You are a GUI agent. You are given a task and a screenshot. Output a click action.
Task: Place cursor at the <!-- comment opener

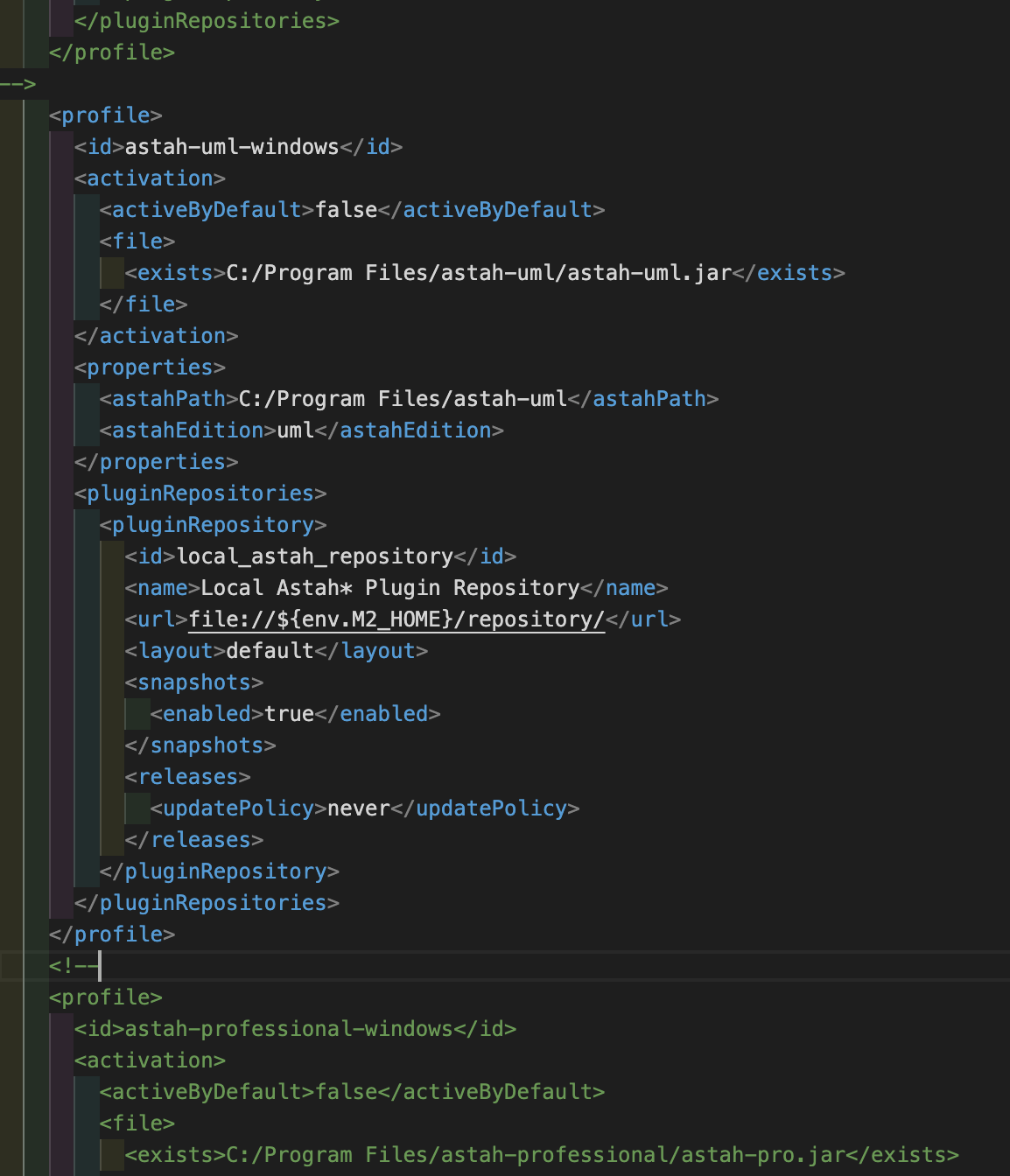(x=74, y=966)
